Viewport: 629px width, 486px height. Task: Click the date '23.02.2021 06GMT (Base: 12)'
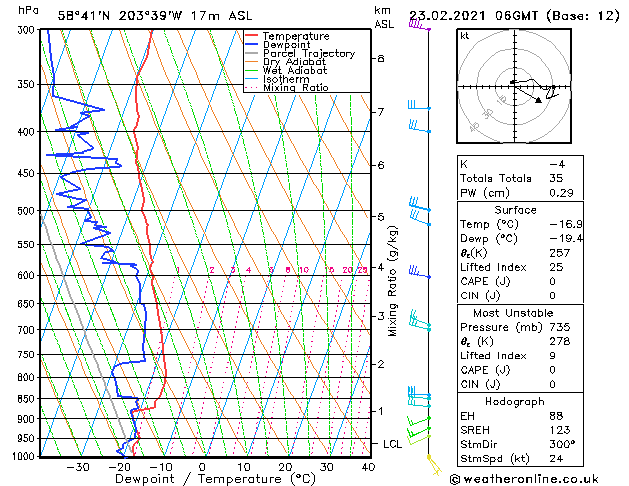[514, 16]
